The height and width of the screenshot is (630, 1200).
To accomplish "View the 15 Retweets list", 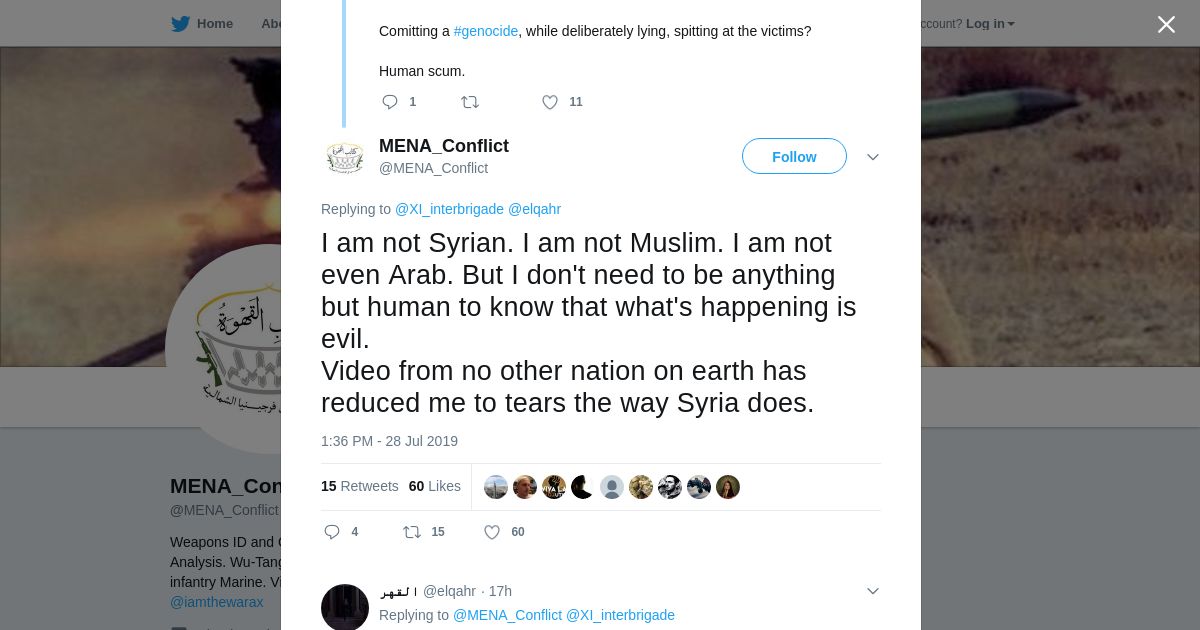I will point(360,486).
